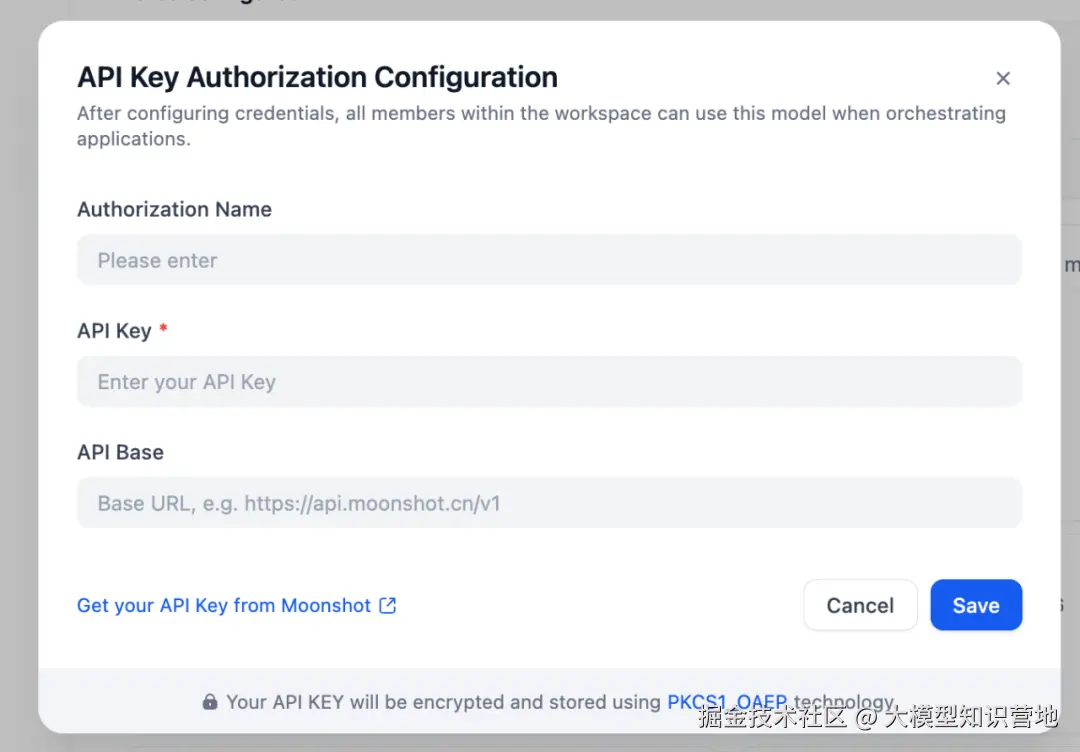This screenshot has height=752, width=1080.
Task: Click the 掘金技术社区 watermark text
Action: [773, 716]
